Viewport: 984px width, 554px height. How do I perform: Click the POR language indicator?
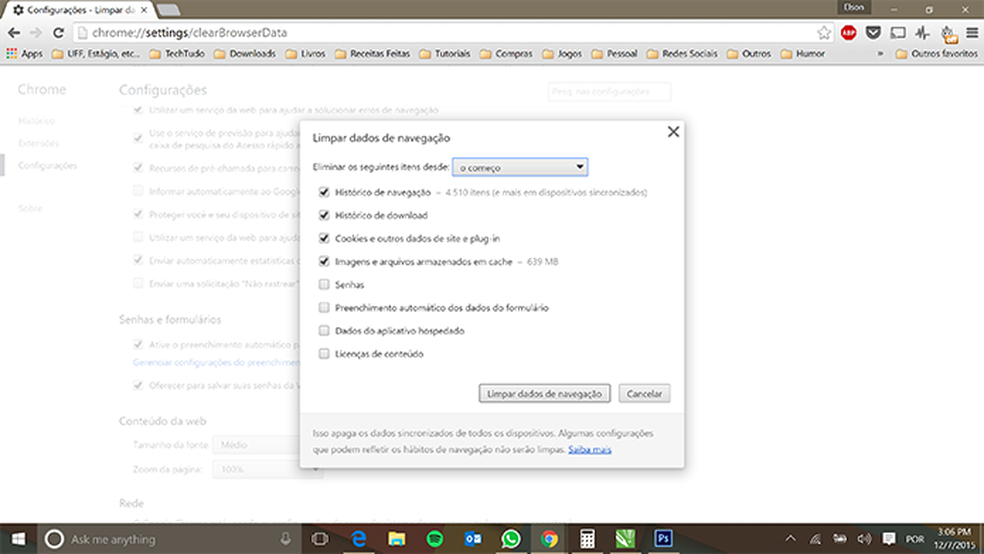click(915, 539)
